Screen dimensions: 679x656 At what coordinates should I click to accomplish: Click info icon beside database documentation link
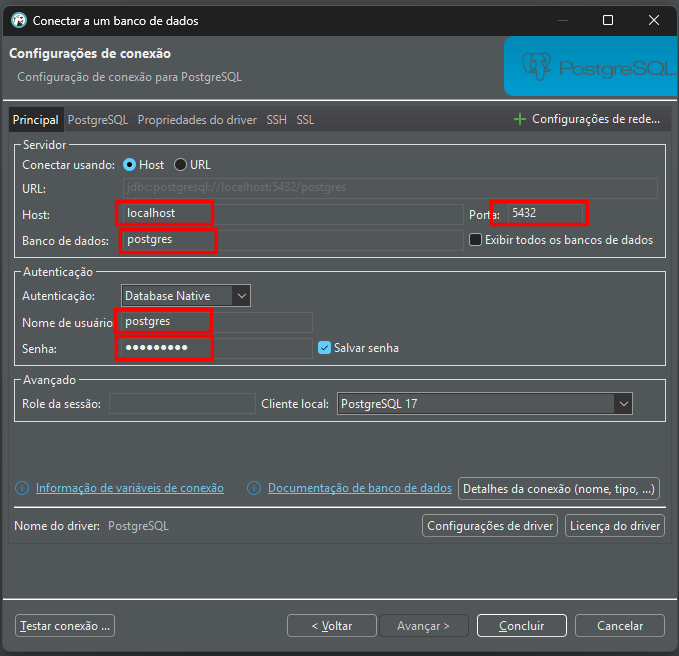click(254, 488)
